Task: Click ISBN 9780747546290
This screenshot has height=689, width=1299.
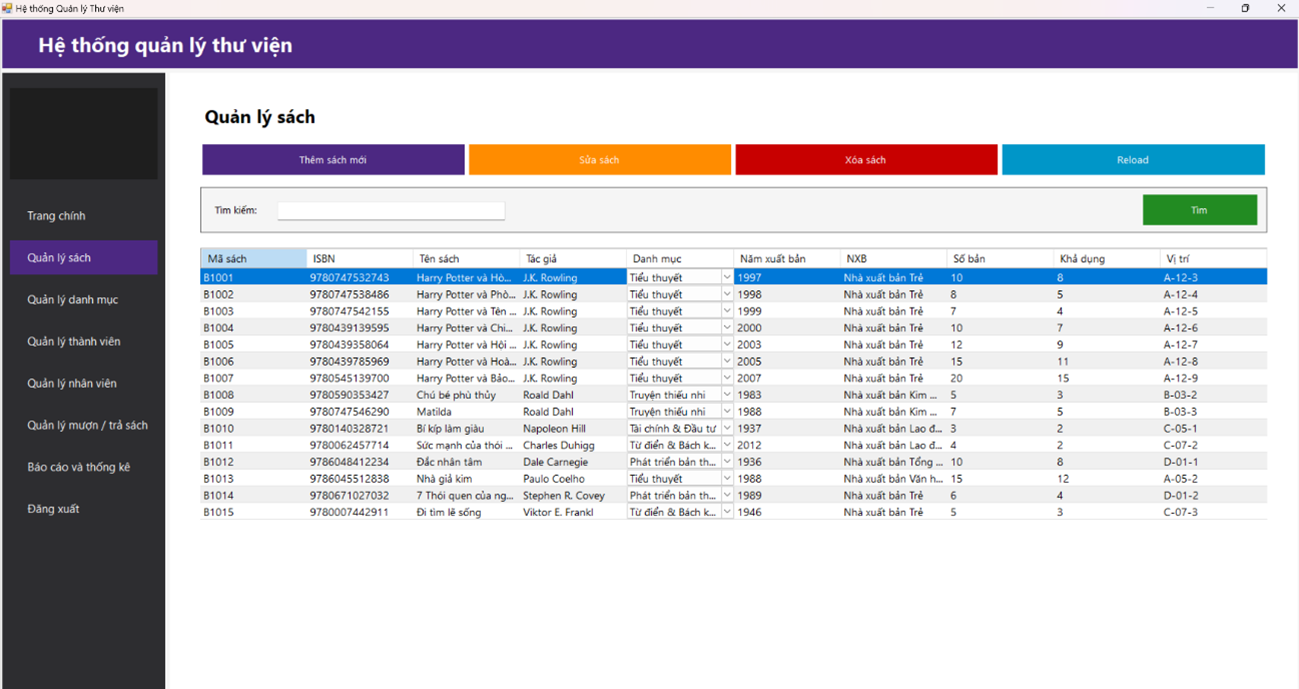Action: click(359, 412)
